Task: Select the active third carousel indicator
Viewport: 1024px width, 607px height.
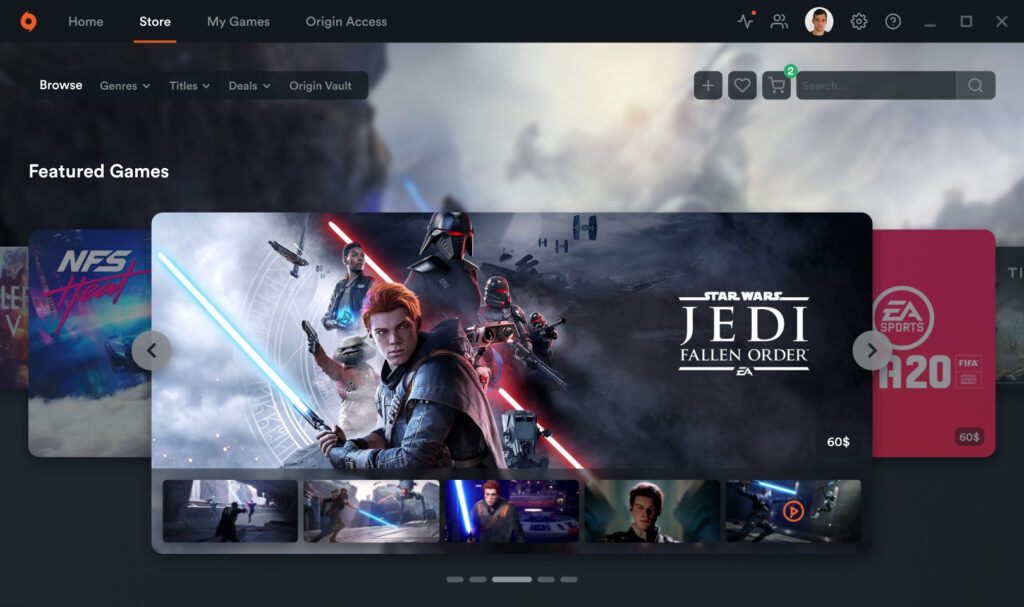Action: [512, 580]
